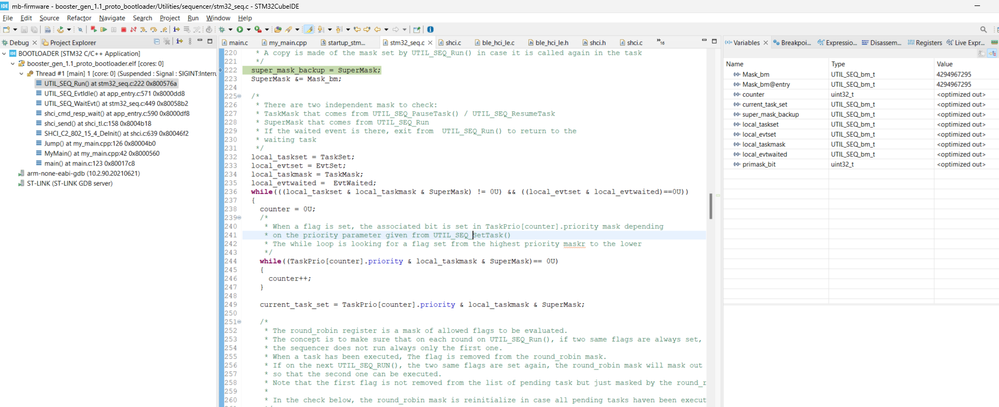Show hidden editor tabs overflow list
The height and width of the screenshot is (407, 999).
[661, 42]
